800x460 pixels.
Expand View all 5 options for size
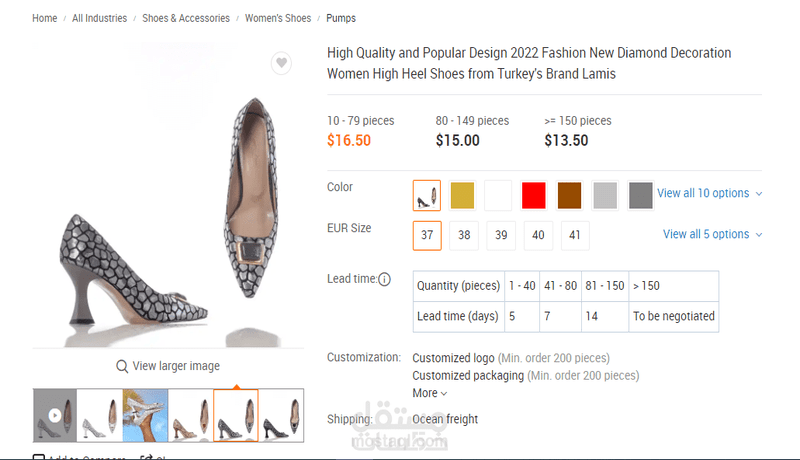coord(712,234)
